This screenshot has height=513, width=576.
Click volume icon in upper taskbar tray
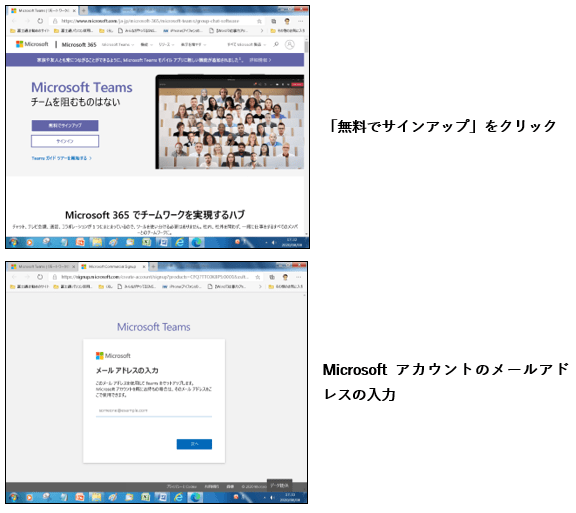point(274,243)
